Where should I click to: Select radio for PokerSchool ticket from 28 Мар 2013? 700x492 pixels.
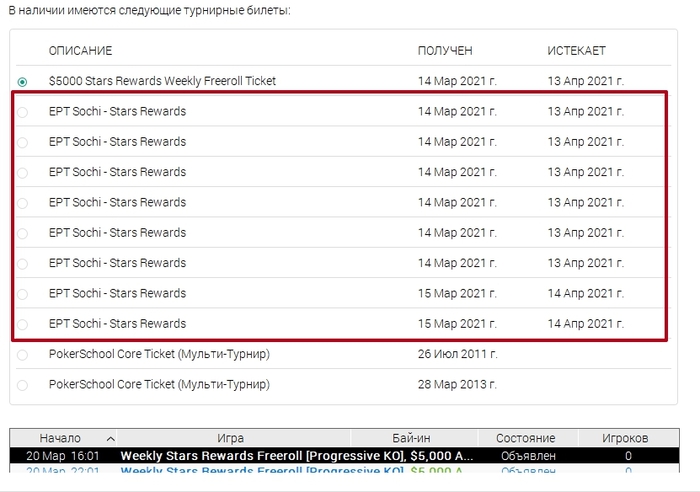tap(22, 385)
